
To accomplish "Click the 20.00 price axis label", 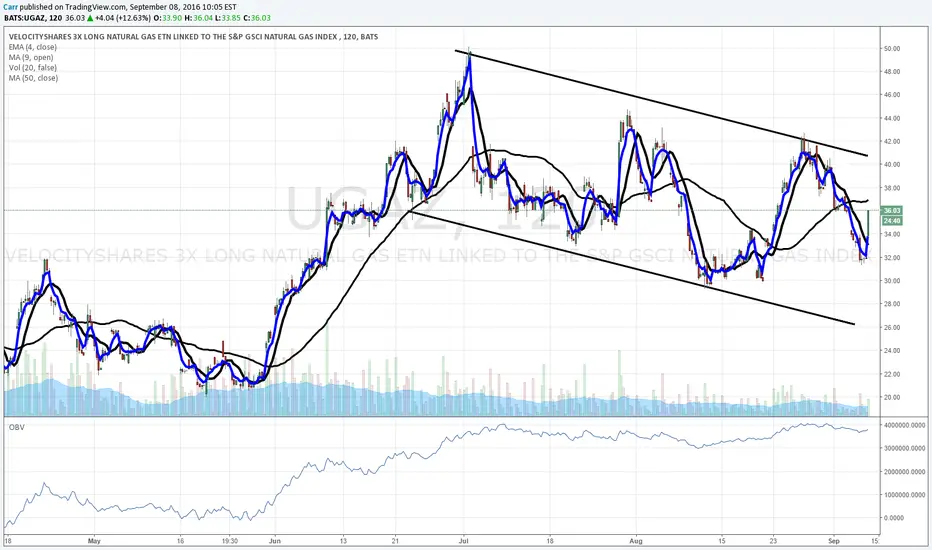I will pyautogui.click(x=892, y=398).
